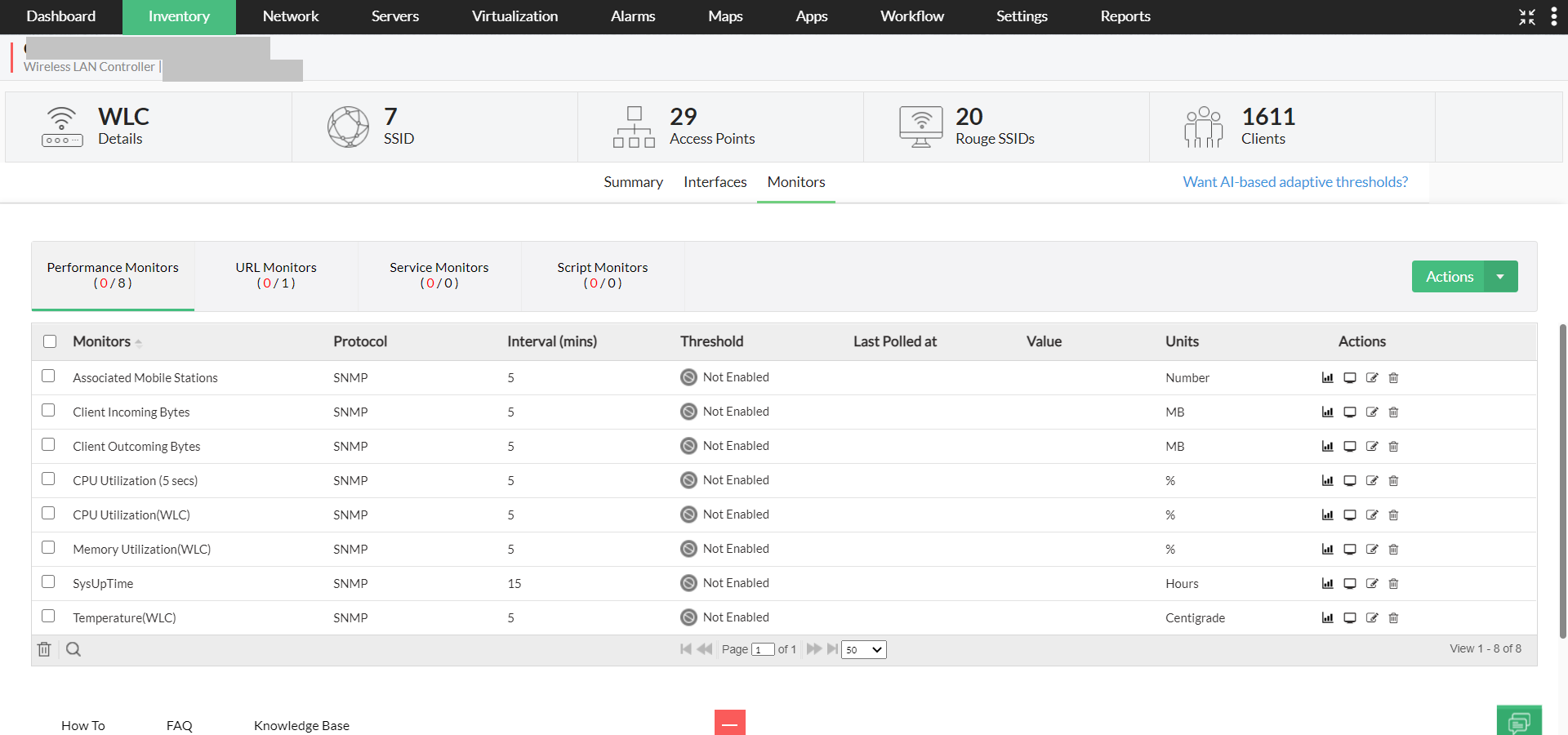The height and width of the screenshot is (735, 1568).
Task: Click the page number input field
Action: click(763, 650)
